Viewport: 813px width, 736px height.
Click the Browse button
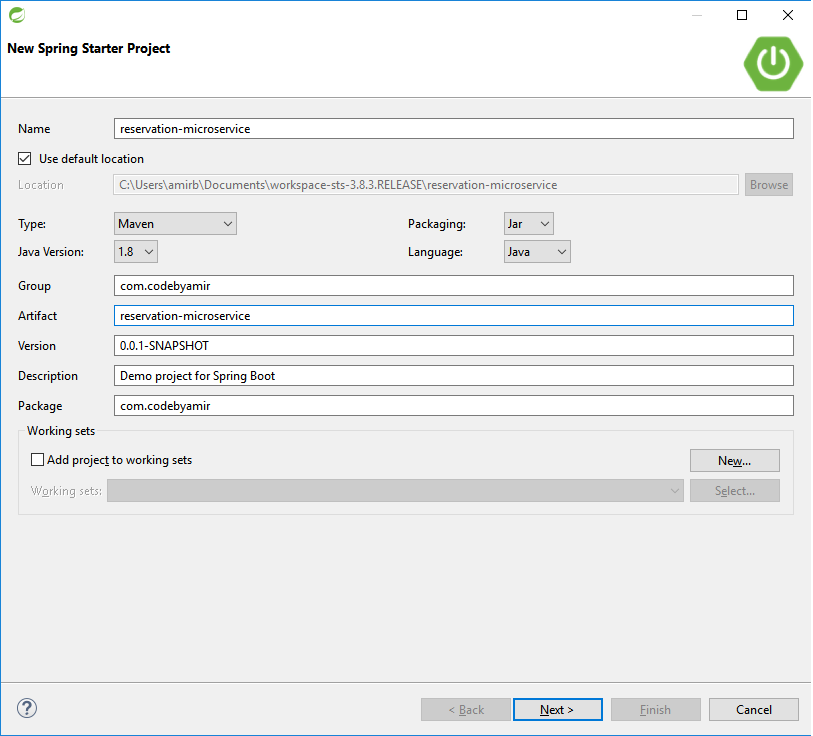[768, 184]
